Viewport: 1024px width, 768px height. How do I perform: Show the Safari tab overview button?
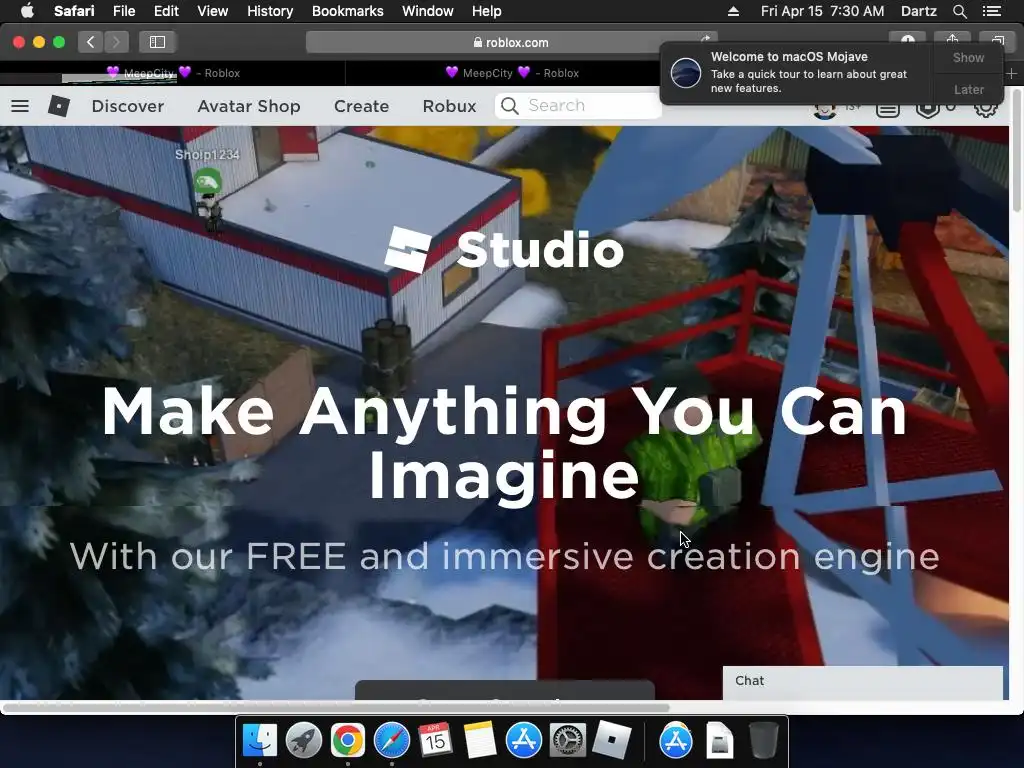997,39
